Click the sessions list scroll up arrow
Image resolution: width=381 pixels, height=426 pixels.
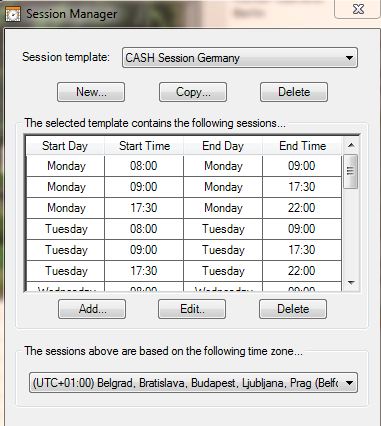tap(351, 145)
